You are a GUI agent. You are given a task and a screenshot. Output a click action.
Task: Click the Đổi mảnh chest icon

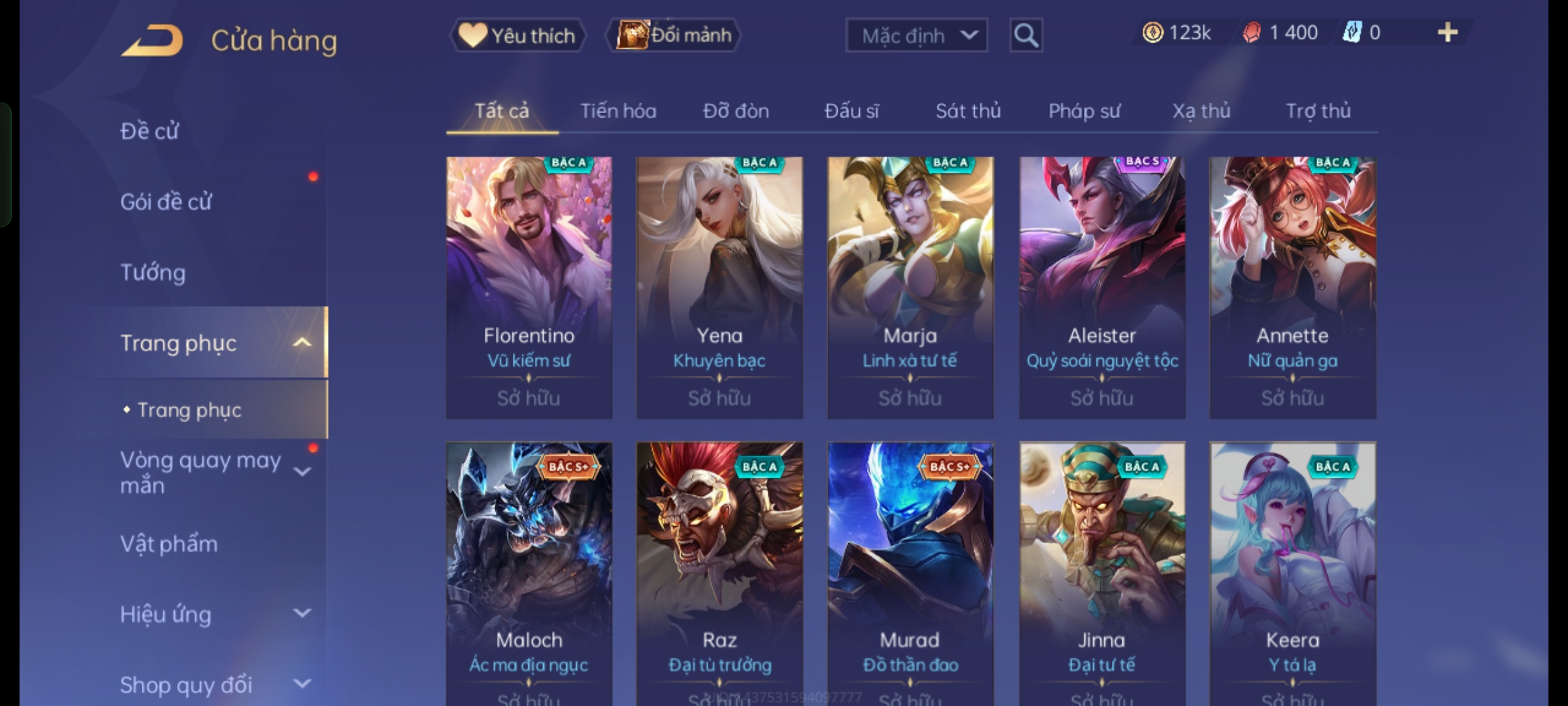pos(632,35)
